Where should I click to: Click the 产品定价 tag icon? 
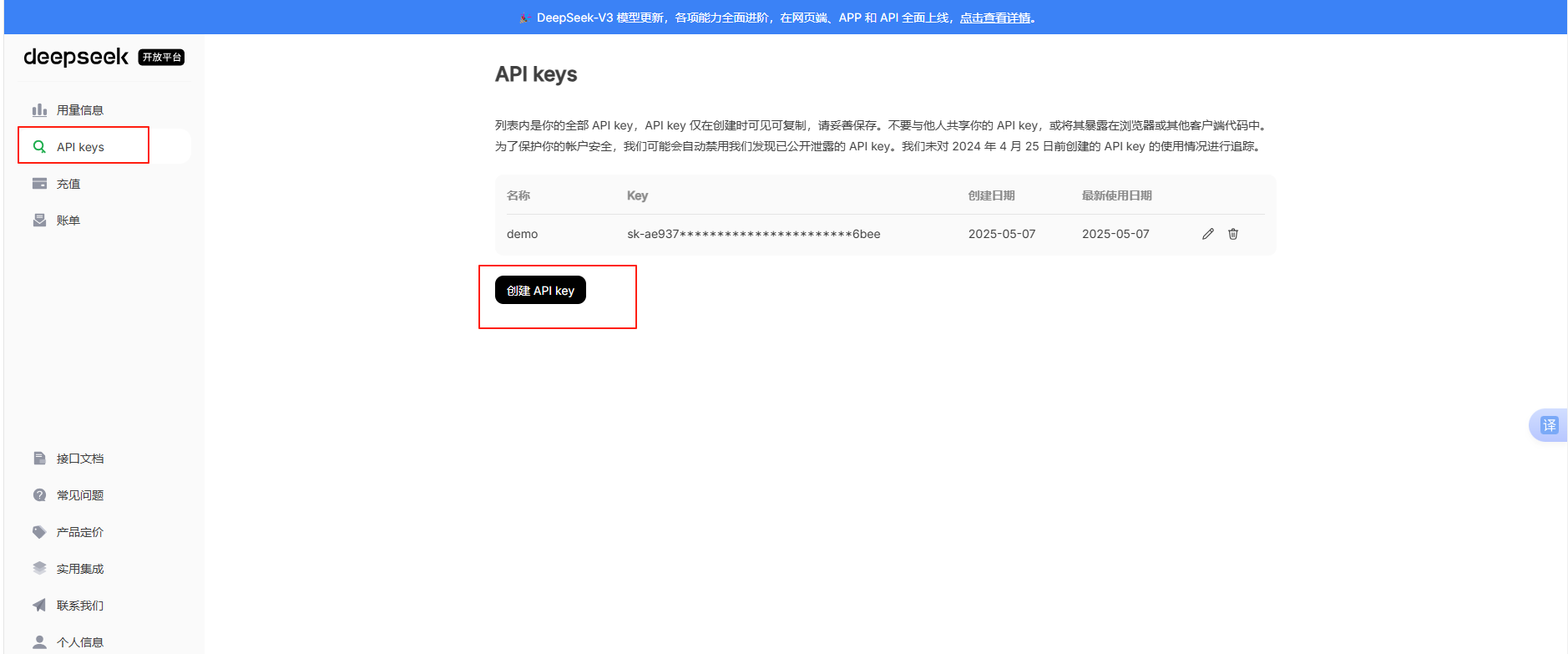(39, 532)
